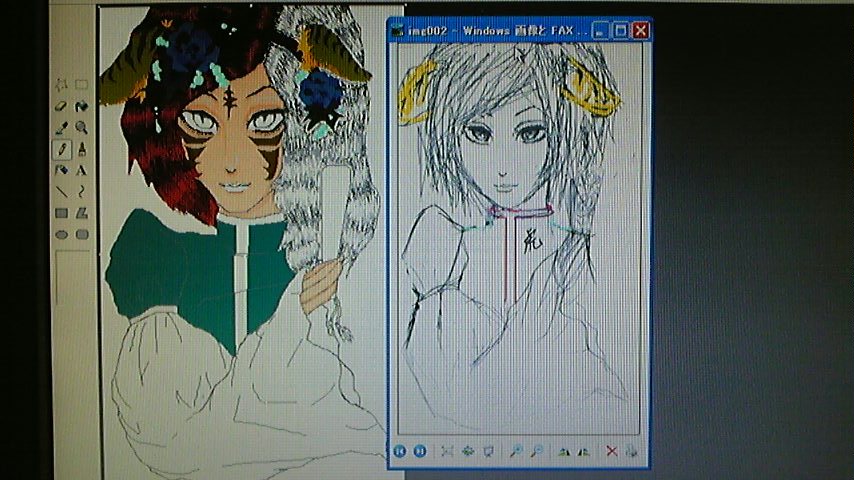Image resolution: width=854 pixels, height=480 pixels.
Task: Select the Rectangle shape tool
Action: pyautogui.click(x=61, y=213)
